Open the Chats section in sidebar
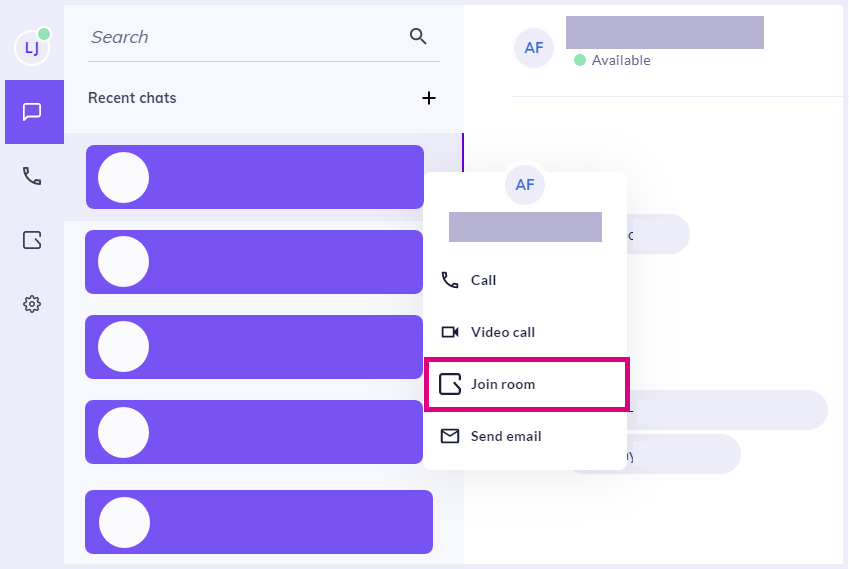 pyautogui.click(x=34, y=112)
